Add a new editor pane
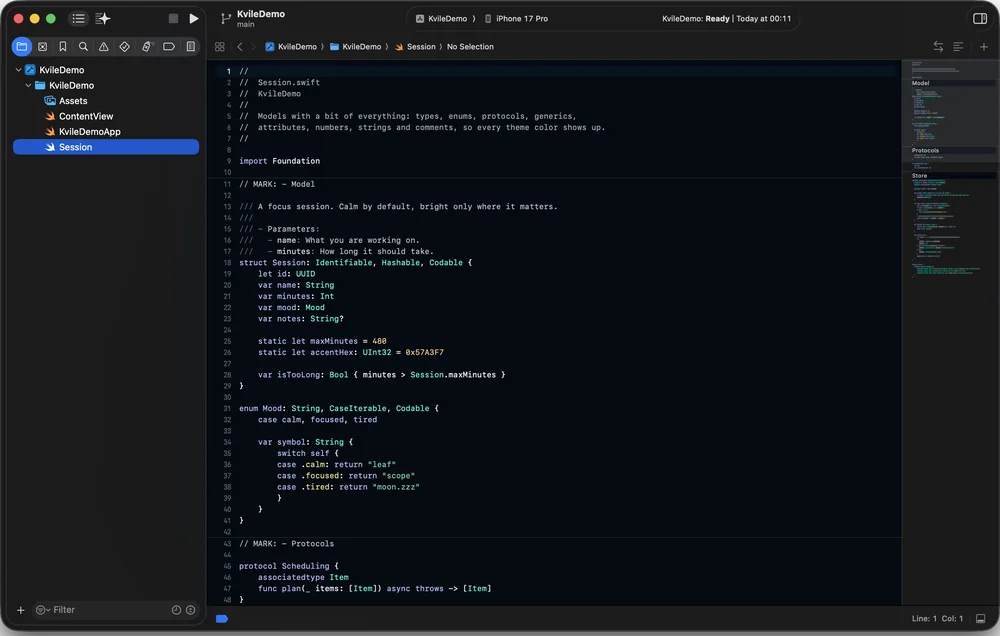 984,47
